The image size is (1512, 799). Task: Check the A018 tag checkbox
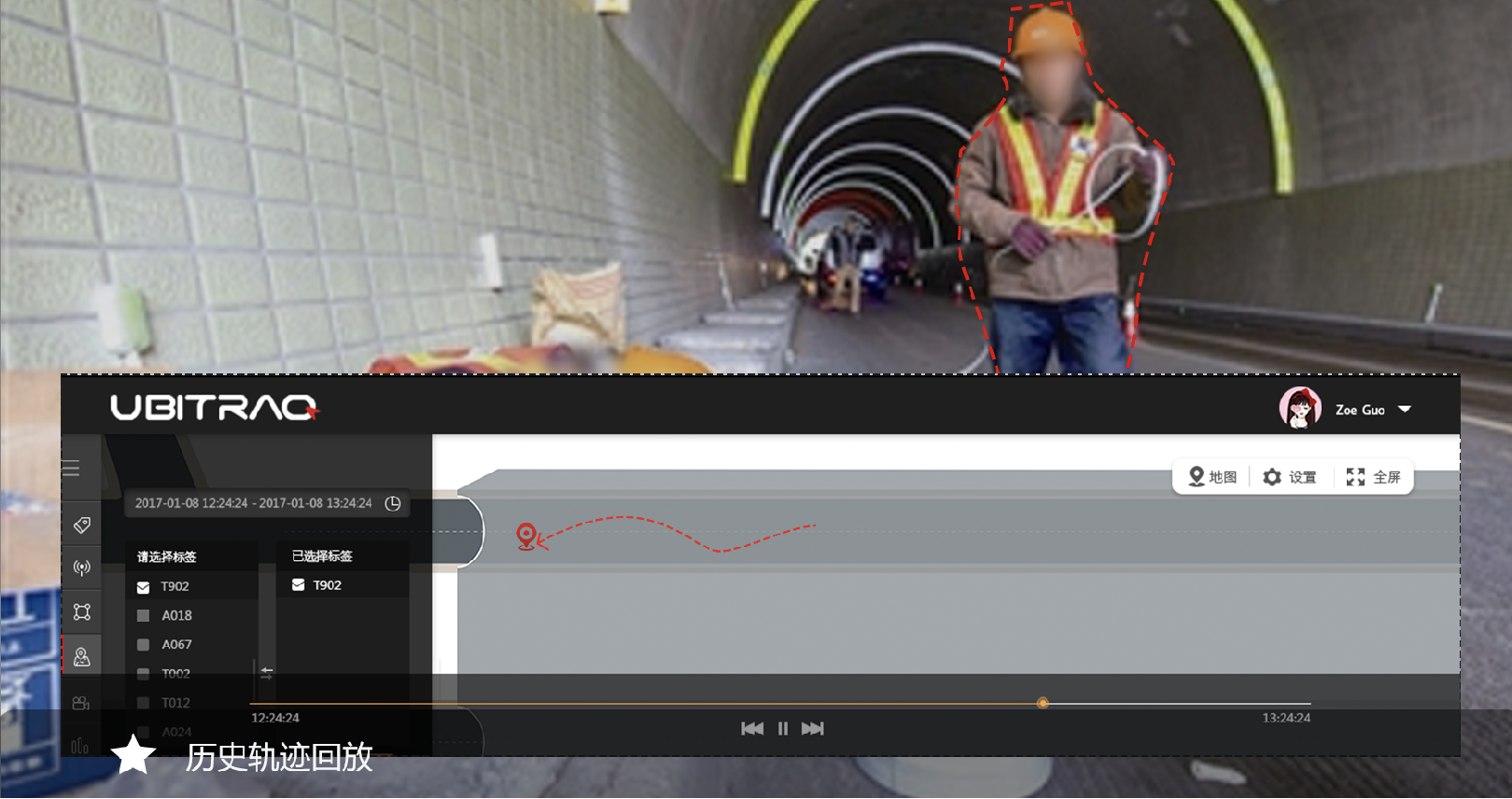pos(144,616)
